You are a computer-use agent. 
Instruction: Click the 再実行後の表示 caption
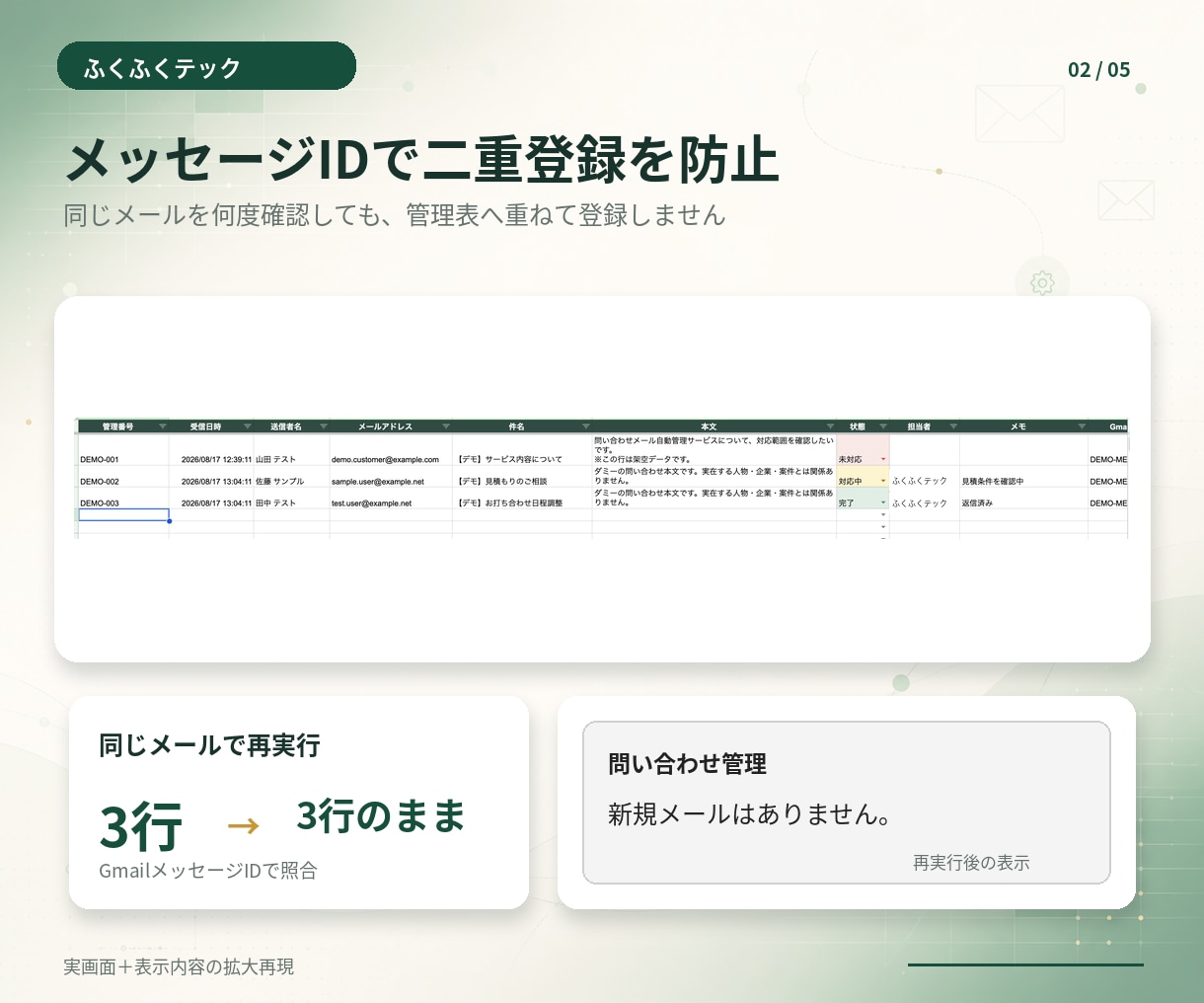click(971, 863)
